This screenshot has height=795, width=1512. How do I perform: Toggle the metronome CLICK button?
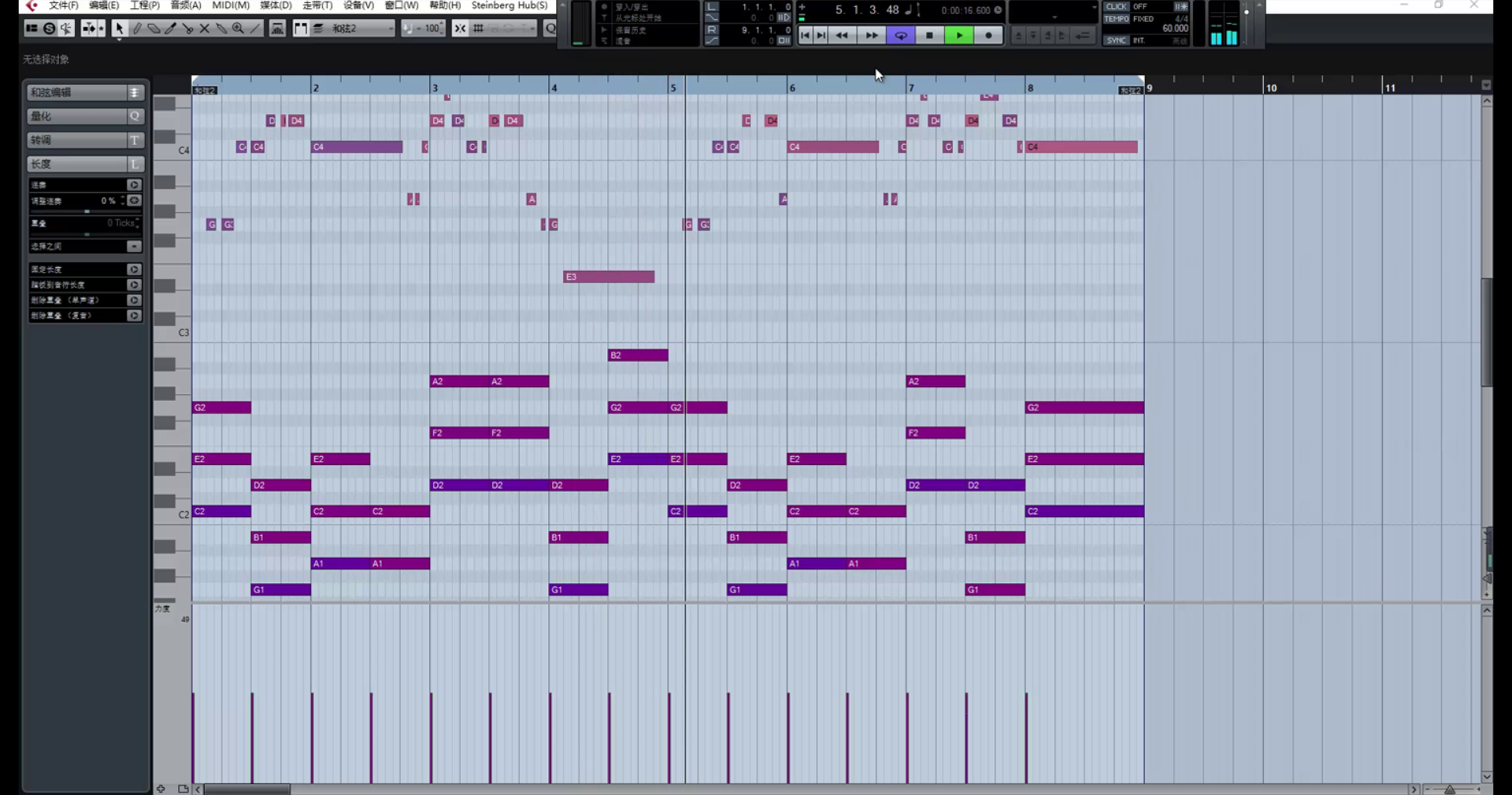pos(1117,6)
